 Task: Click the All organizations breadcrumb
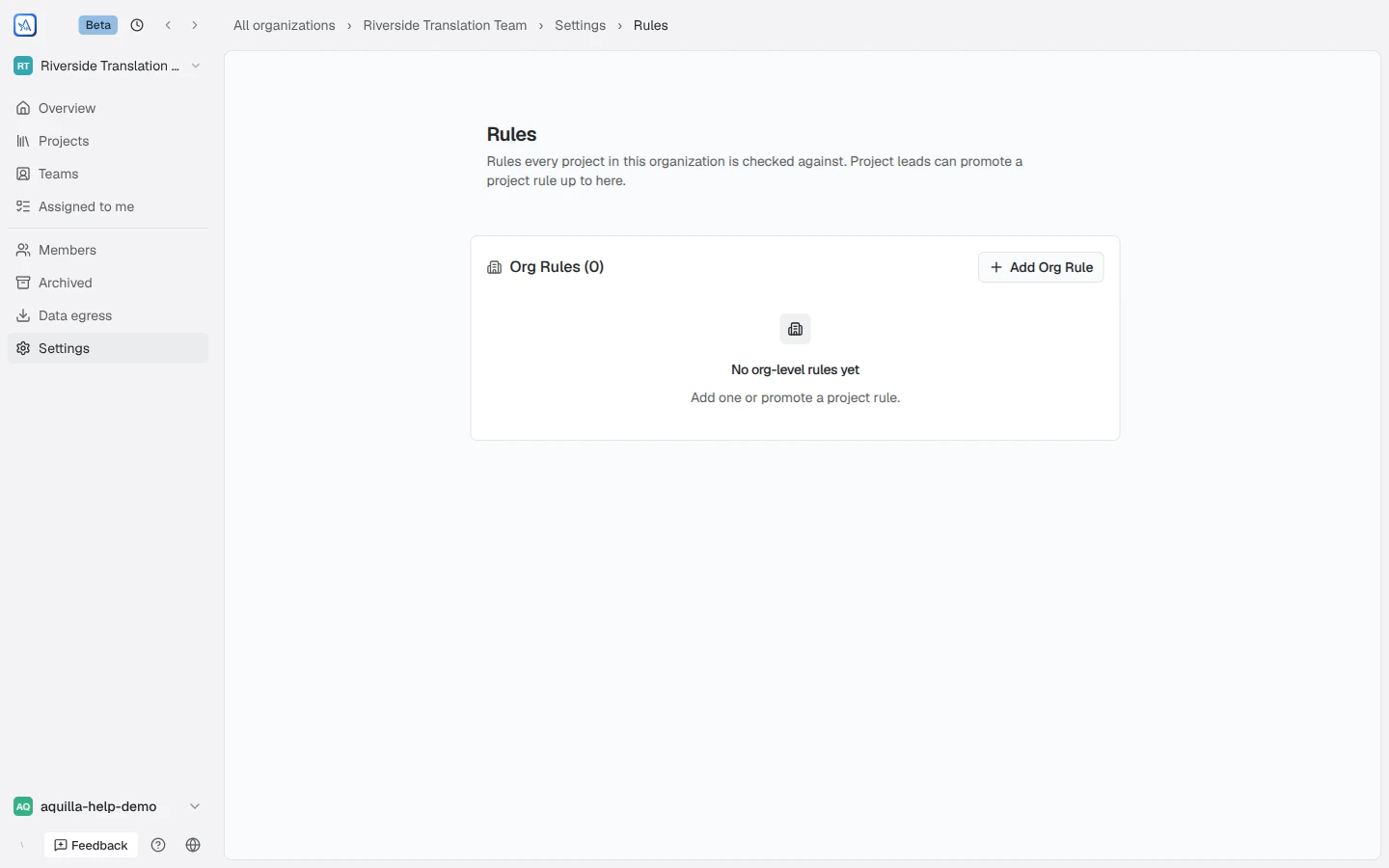click(285, 25)
